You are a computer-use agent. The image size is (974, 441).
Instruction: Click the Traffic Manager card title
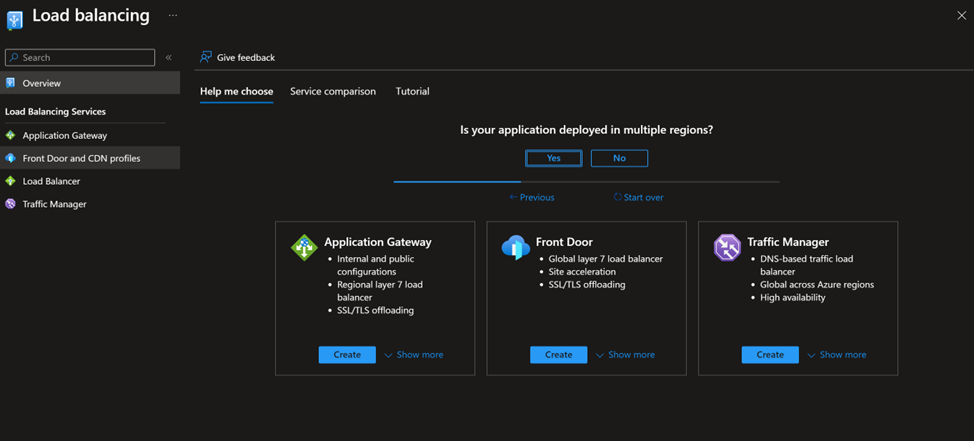pos(788,242)
